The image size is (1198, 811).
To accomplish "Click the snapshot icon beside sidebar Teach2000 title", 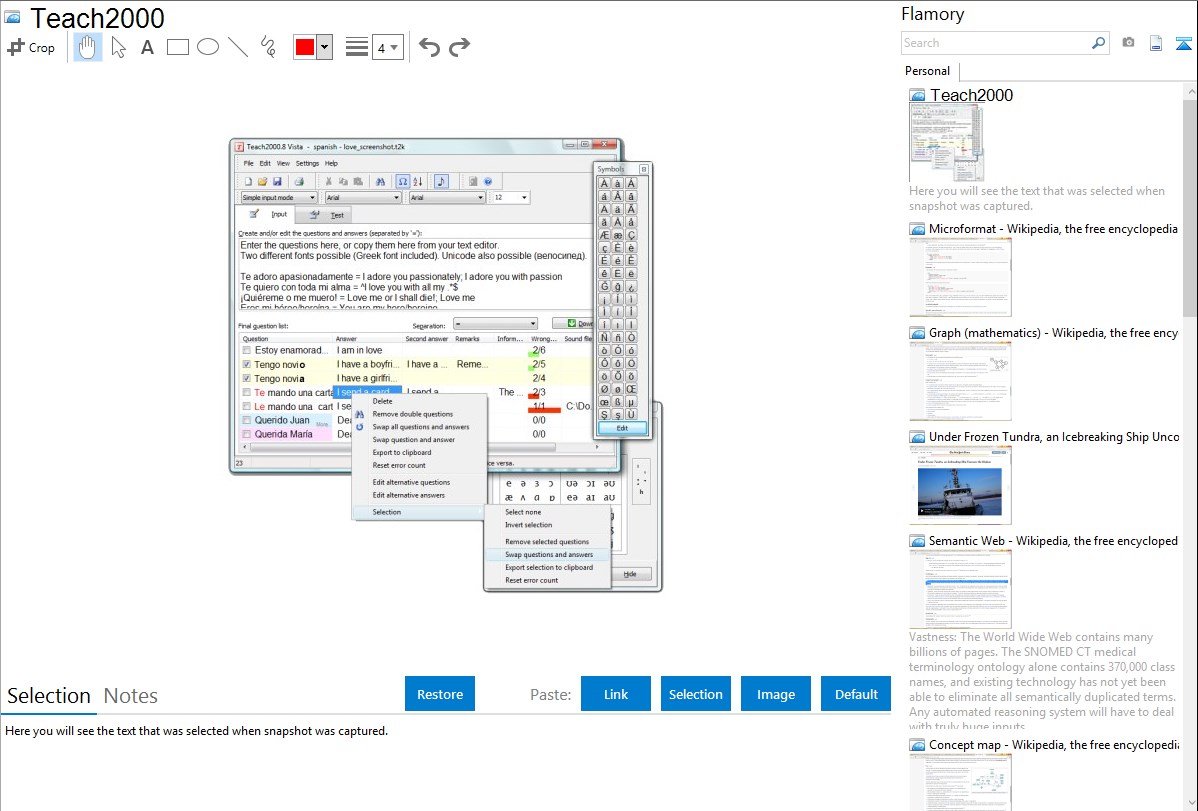I will click(x=918, y=96).
